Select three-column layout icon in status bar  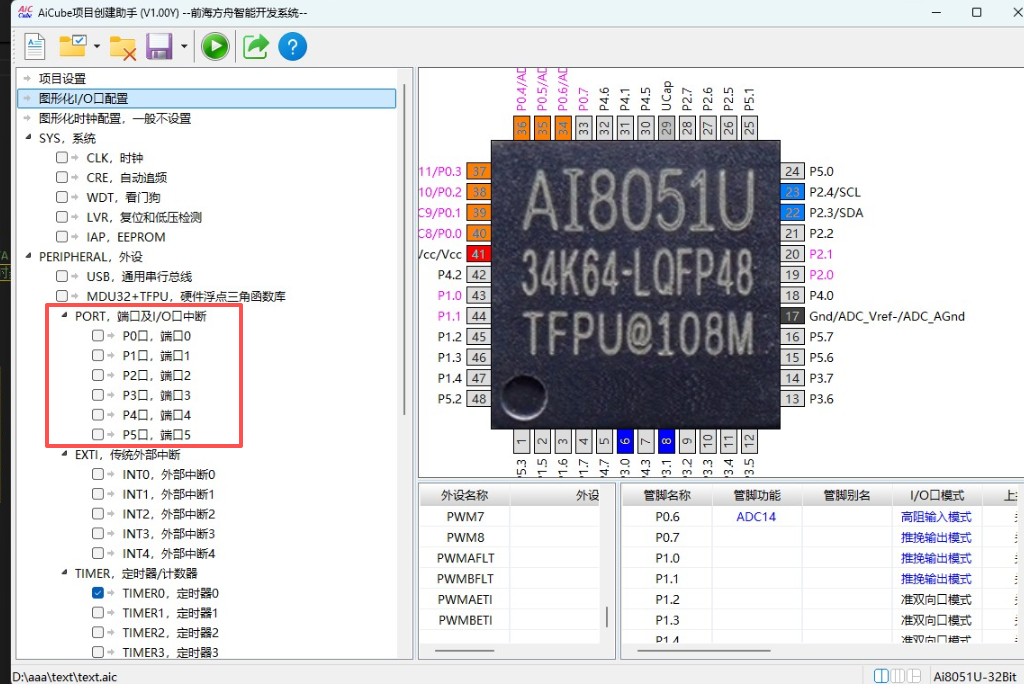898,675
